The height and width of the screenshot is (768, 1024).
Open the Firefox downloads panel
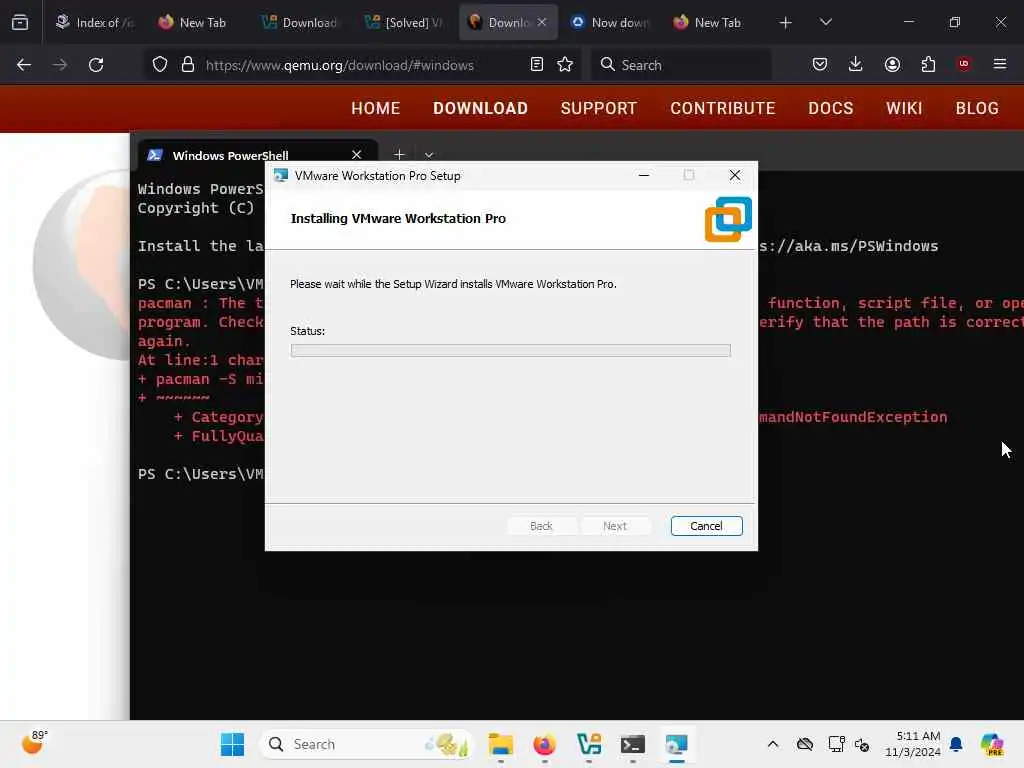pyautogui.click(x=856, y=65)
